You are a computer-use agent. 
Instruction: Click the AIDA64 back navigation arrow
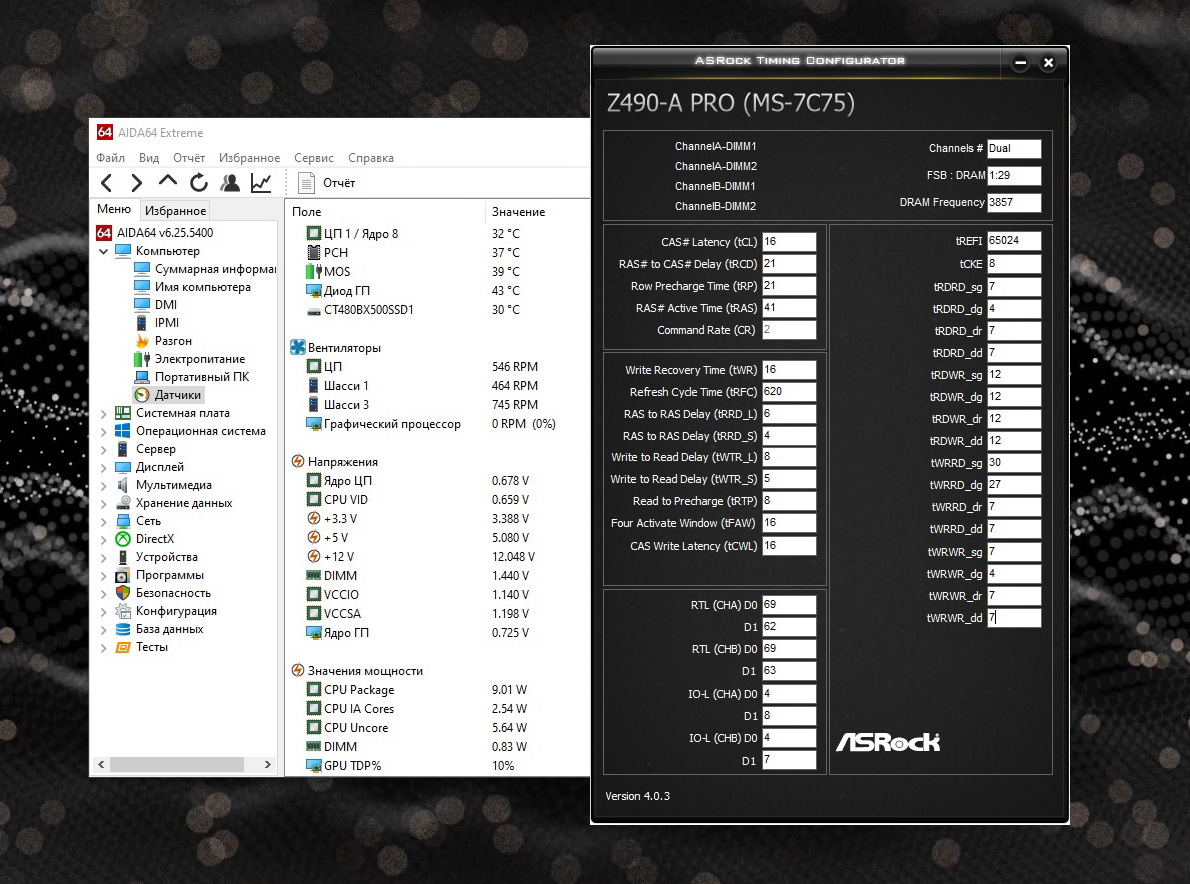click(x=107, y=183)
